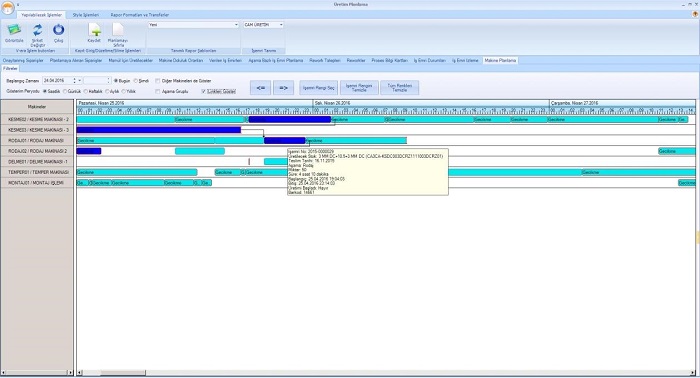Select the Makine Planlama tab
Viewport: 700px width, 378px height.
(x=500, y=60)
